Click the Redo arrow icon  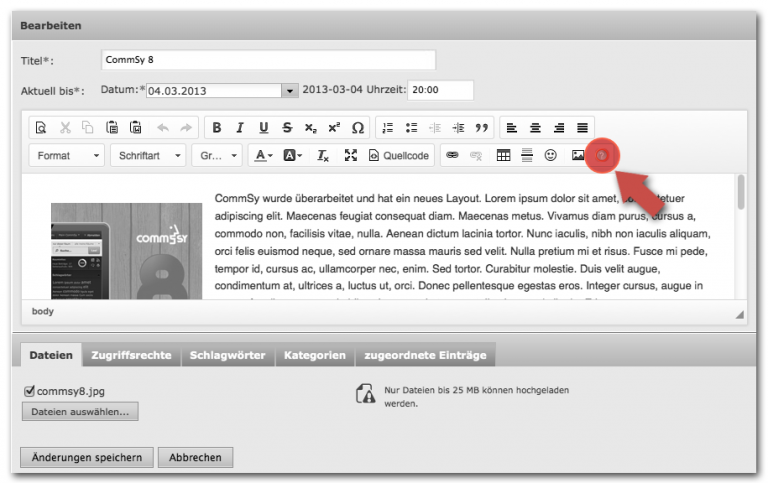pyautogui.click(x=186, y=128)
